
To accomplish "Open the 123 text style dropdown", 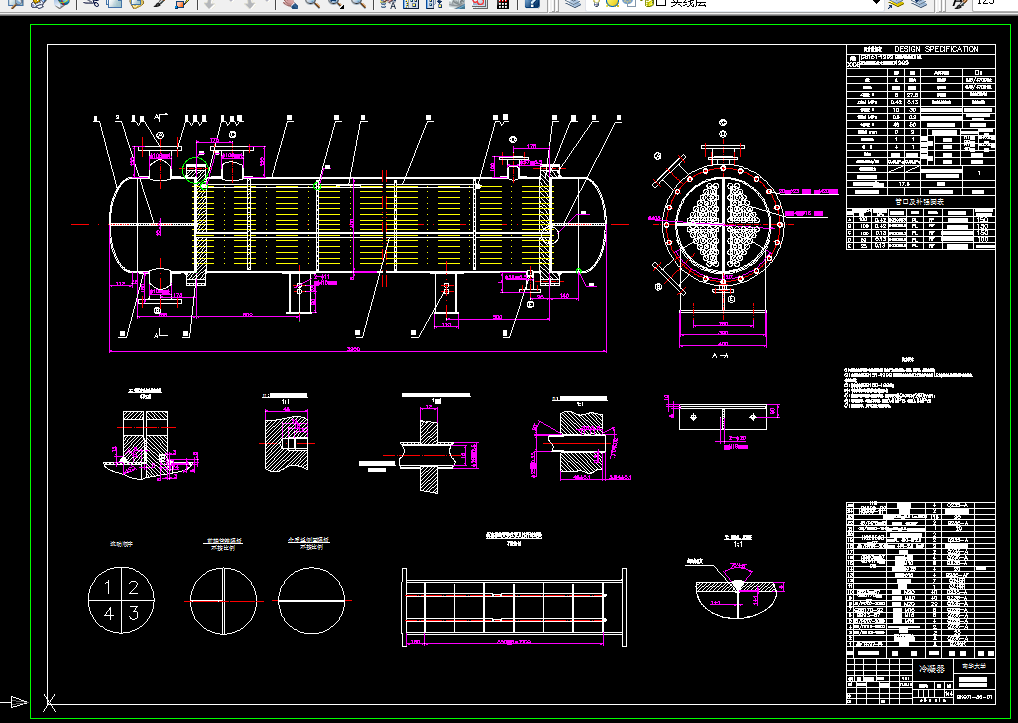I will [993, 3].
